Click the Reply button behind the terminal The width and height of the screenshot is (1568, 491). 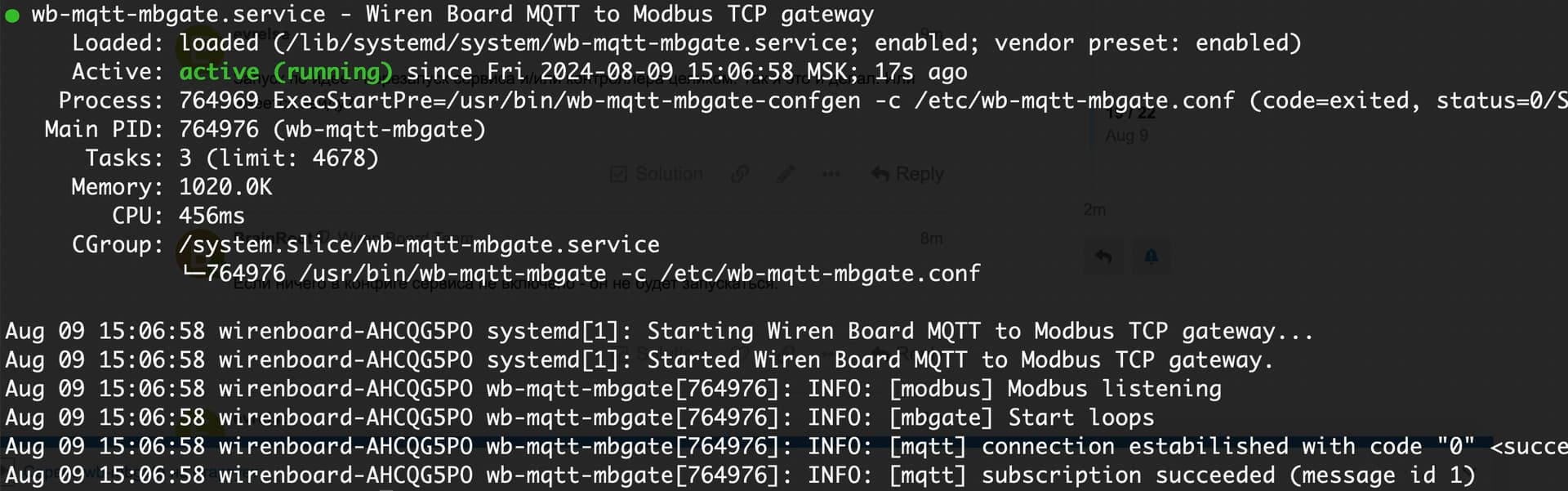(907, 174)
